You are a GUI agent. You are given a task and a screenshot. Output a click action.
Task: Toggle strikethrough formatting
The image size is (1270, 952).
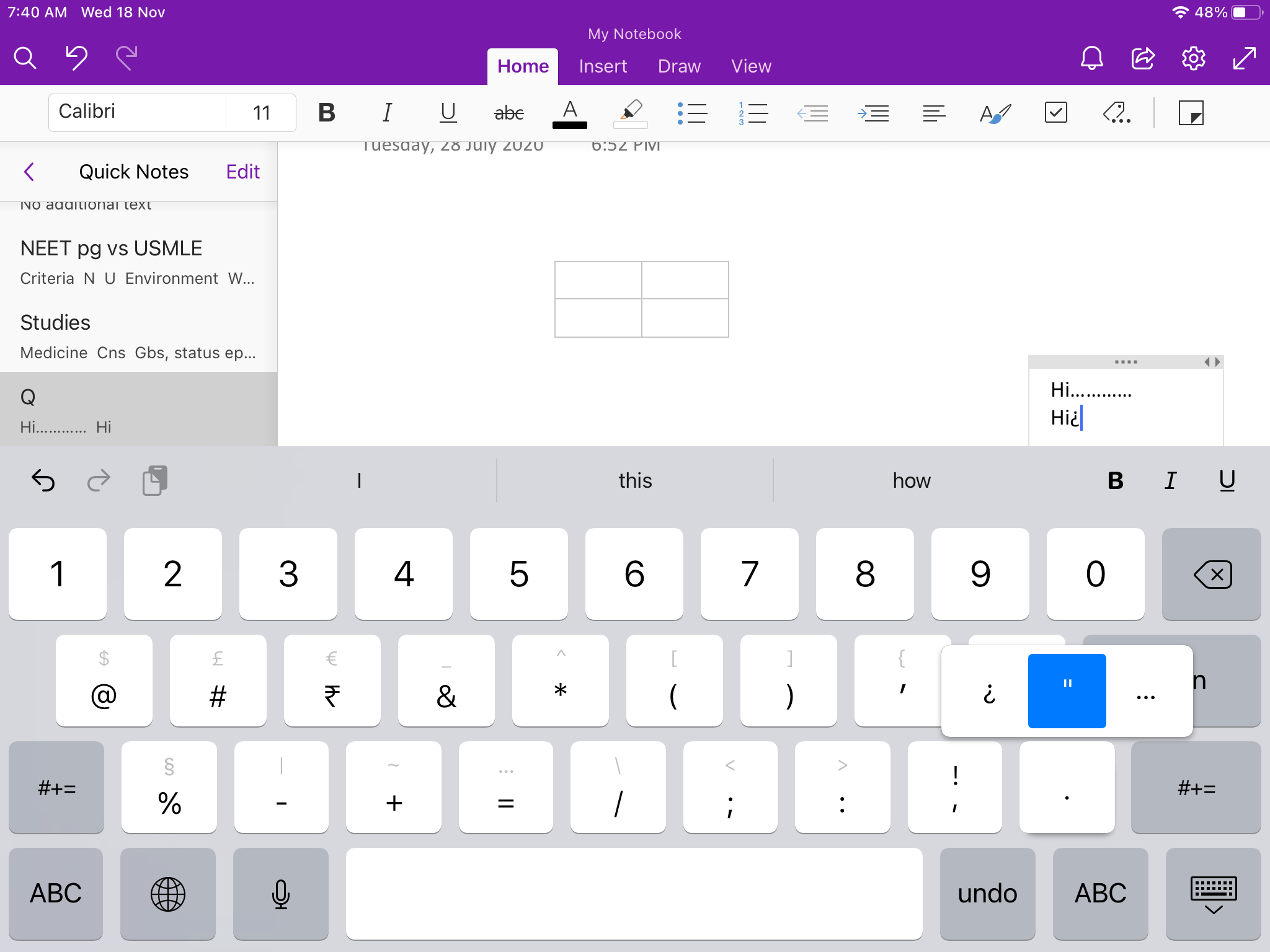click(508, 113)
